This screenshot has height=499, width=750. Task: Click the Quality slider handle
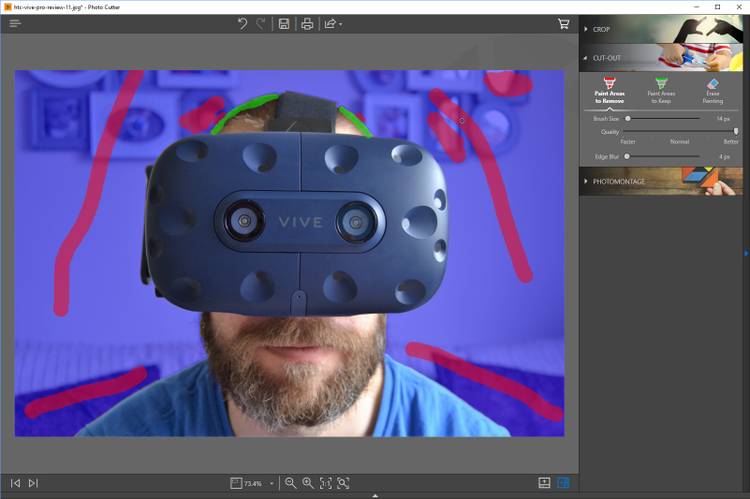pos(736,131)
